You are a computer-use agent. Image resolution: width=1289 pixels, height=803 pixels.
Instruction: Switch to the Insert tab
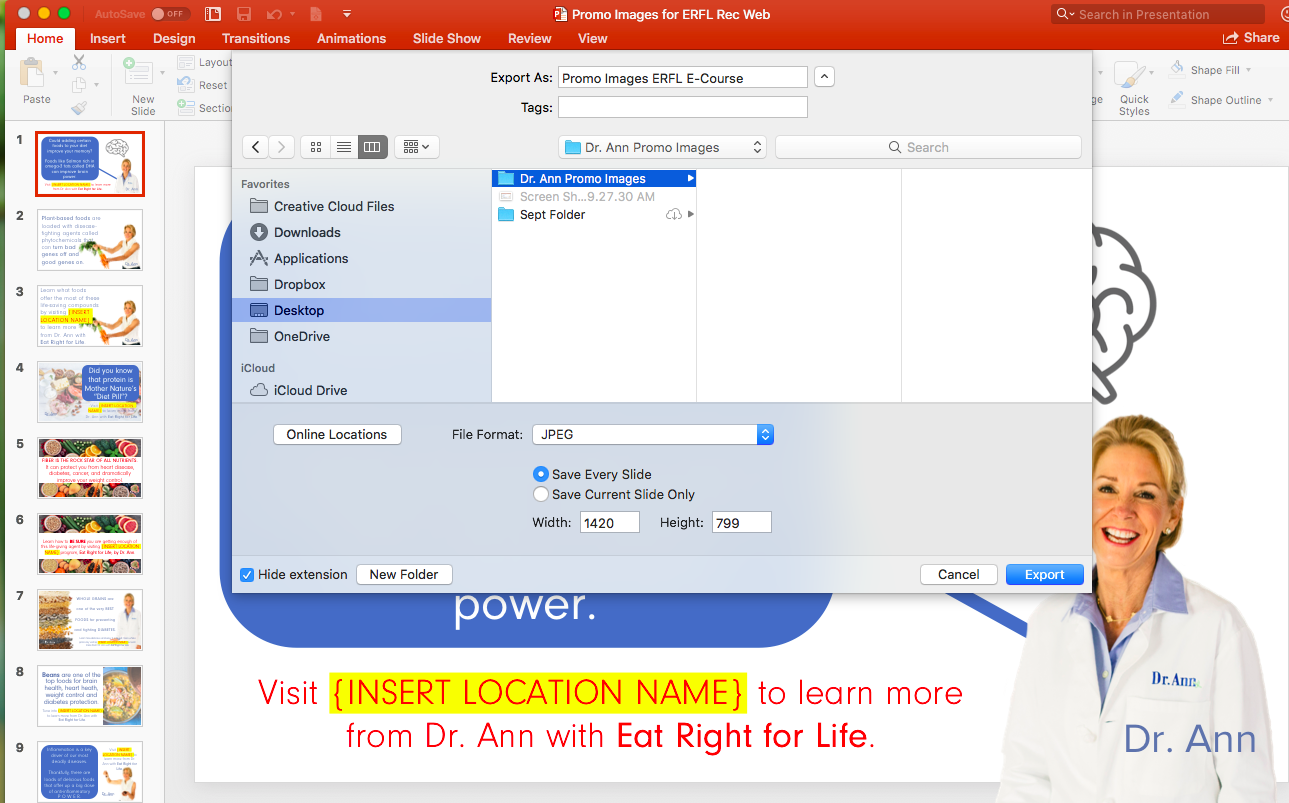[108, 38]
